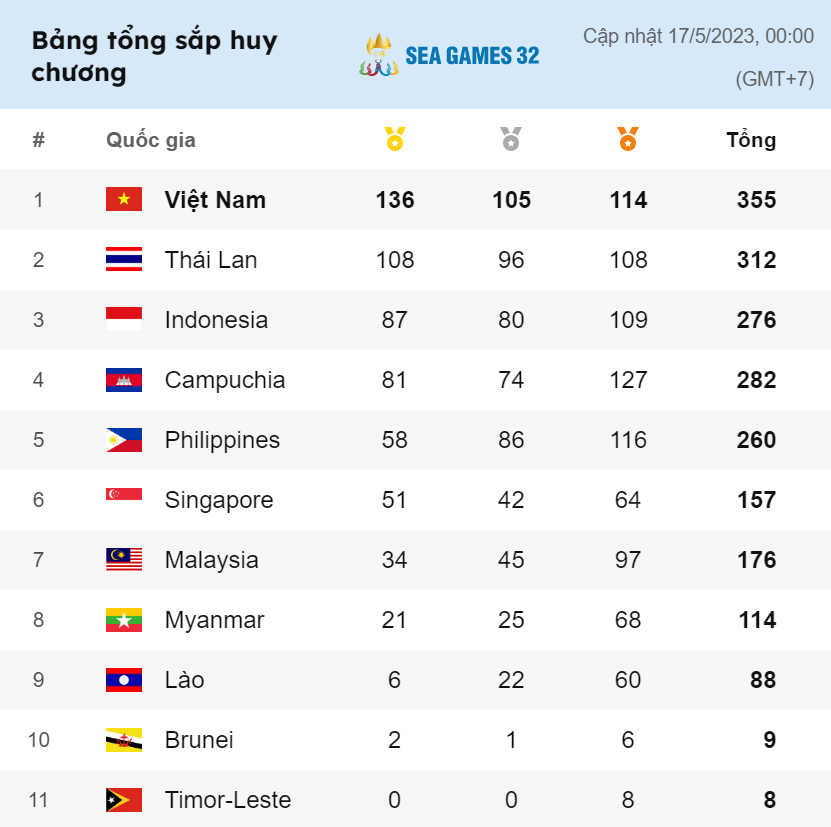Click the SEA Games 32 logo
The image size is (831, 827).
pyautogui.click(x=448, y=56)
